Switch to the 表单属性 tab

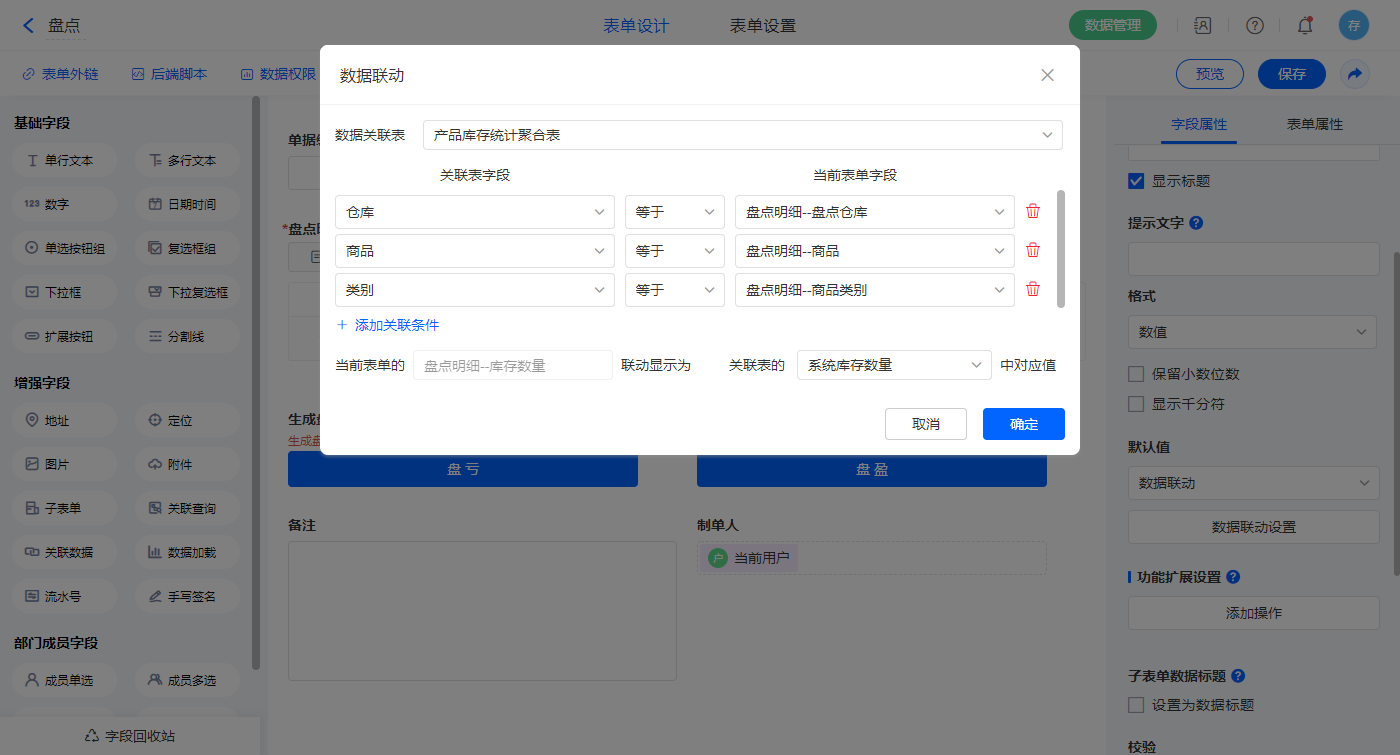[x=1314, y=124]
